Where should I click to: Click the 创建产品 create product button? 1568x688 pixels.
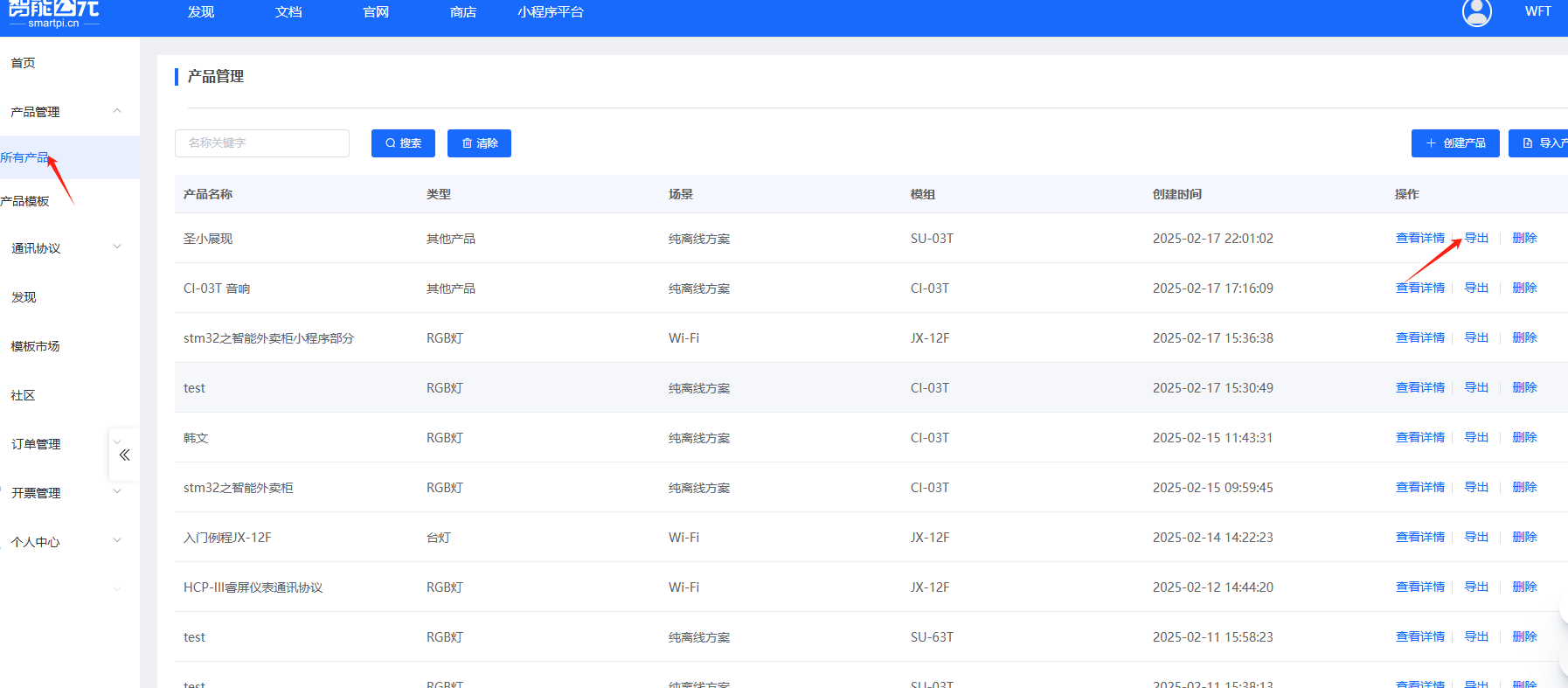tap(1454, 143)
